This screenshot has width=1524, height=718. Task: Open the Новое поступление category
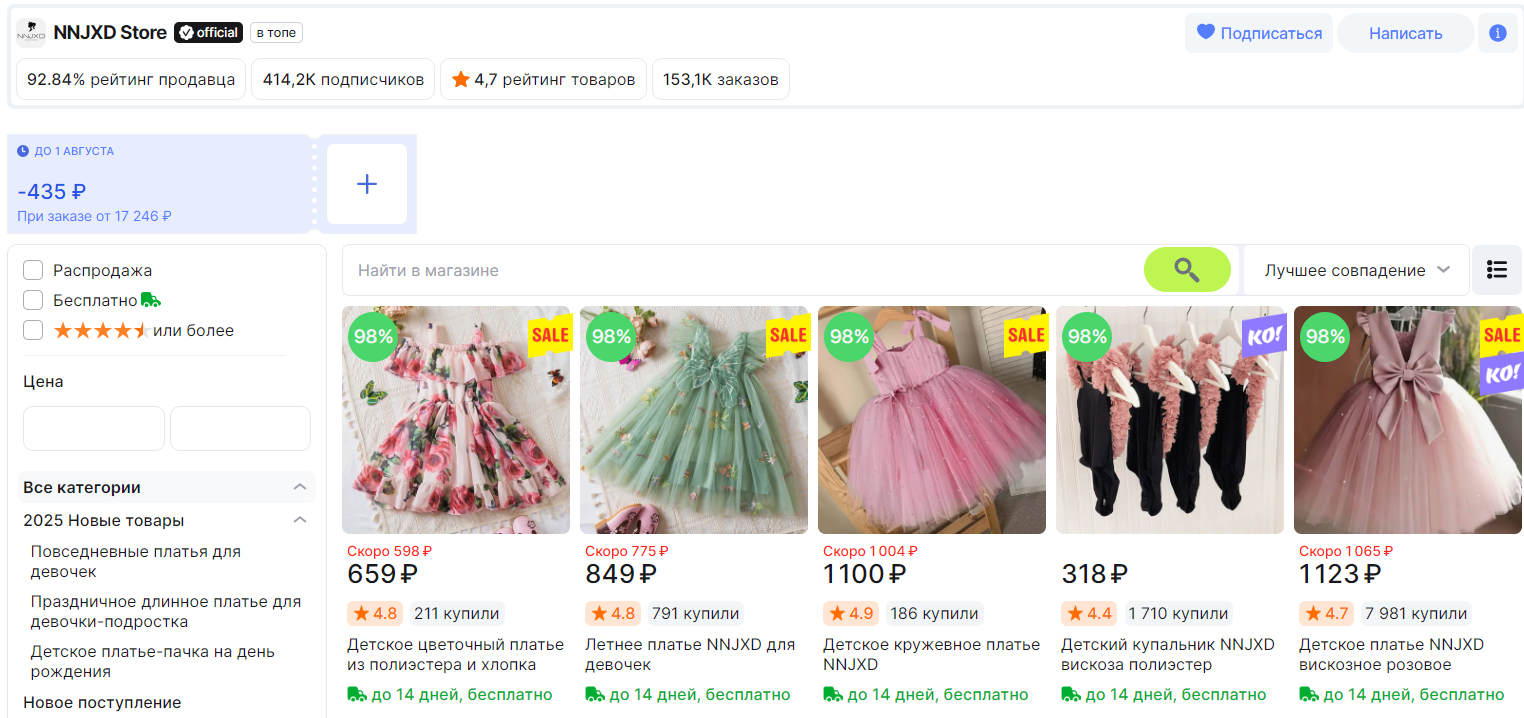102,702
